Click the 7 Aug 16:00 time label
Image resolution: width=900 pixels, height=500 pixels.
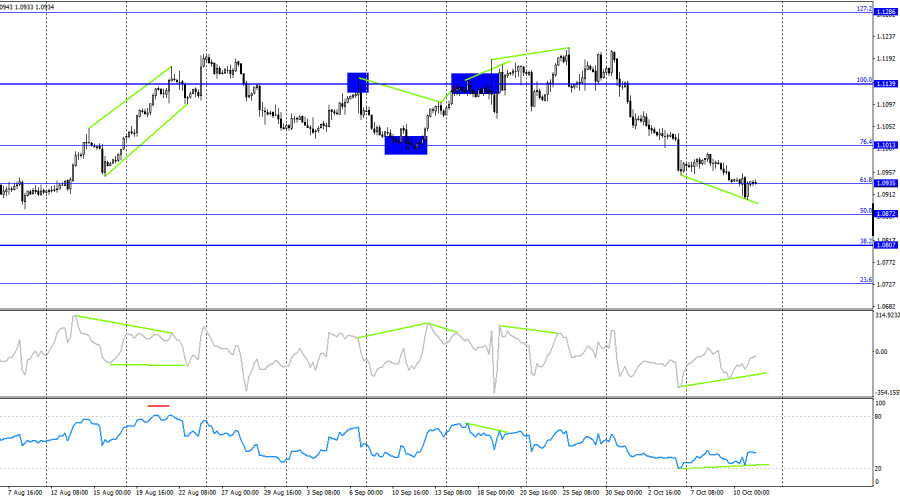coord(25,493)
